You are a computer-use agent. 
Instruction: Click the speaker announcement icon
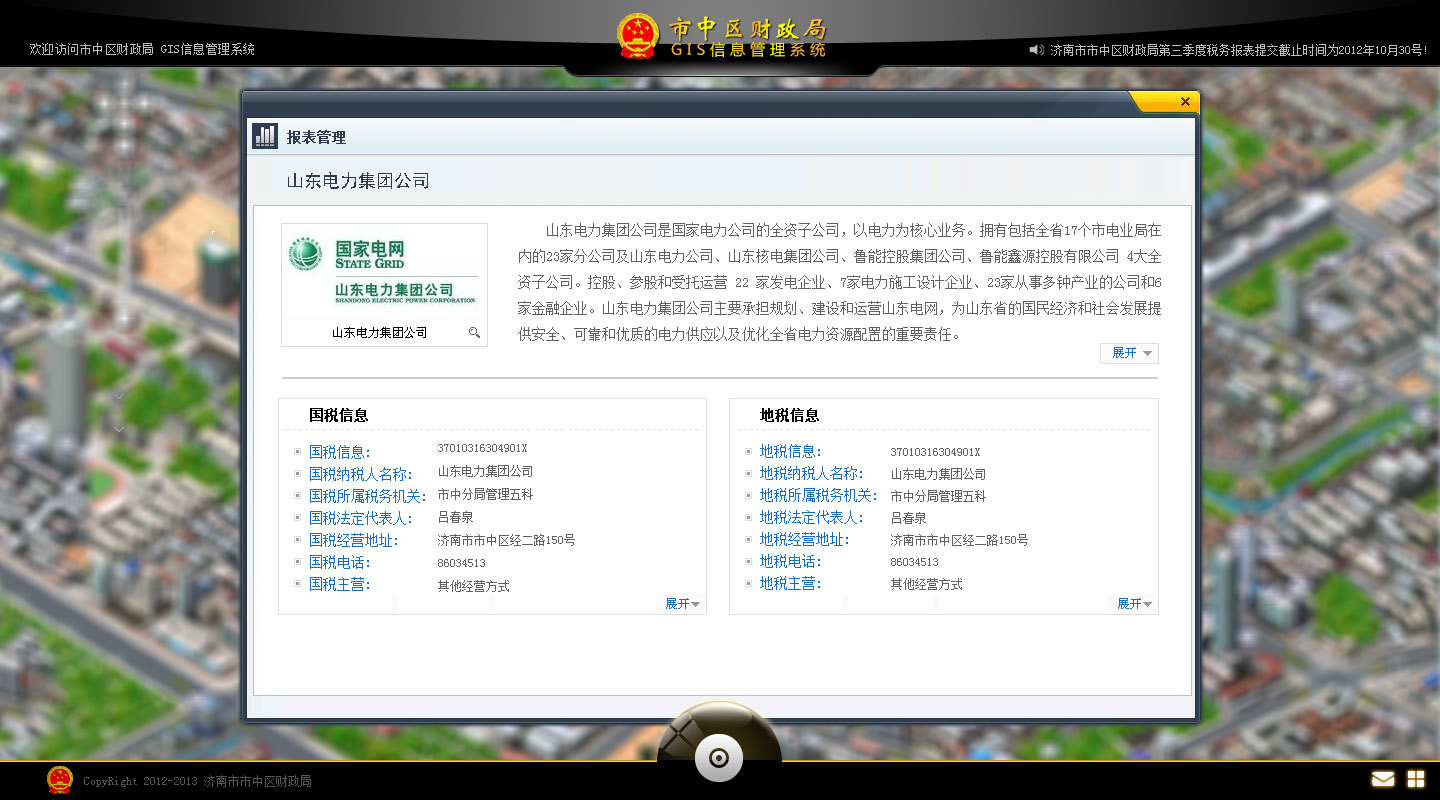(x=1036, y=49)
